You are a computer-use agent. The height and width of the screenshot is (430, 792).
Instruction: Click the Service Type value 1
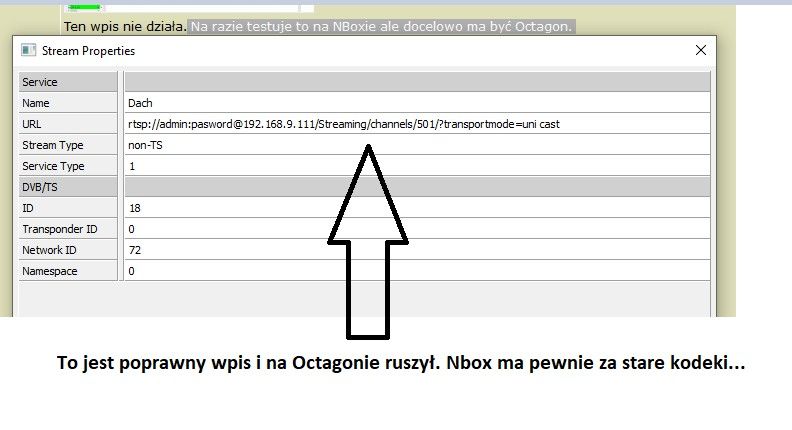pyautogui.click(x=417, y=166)
